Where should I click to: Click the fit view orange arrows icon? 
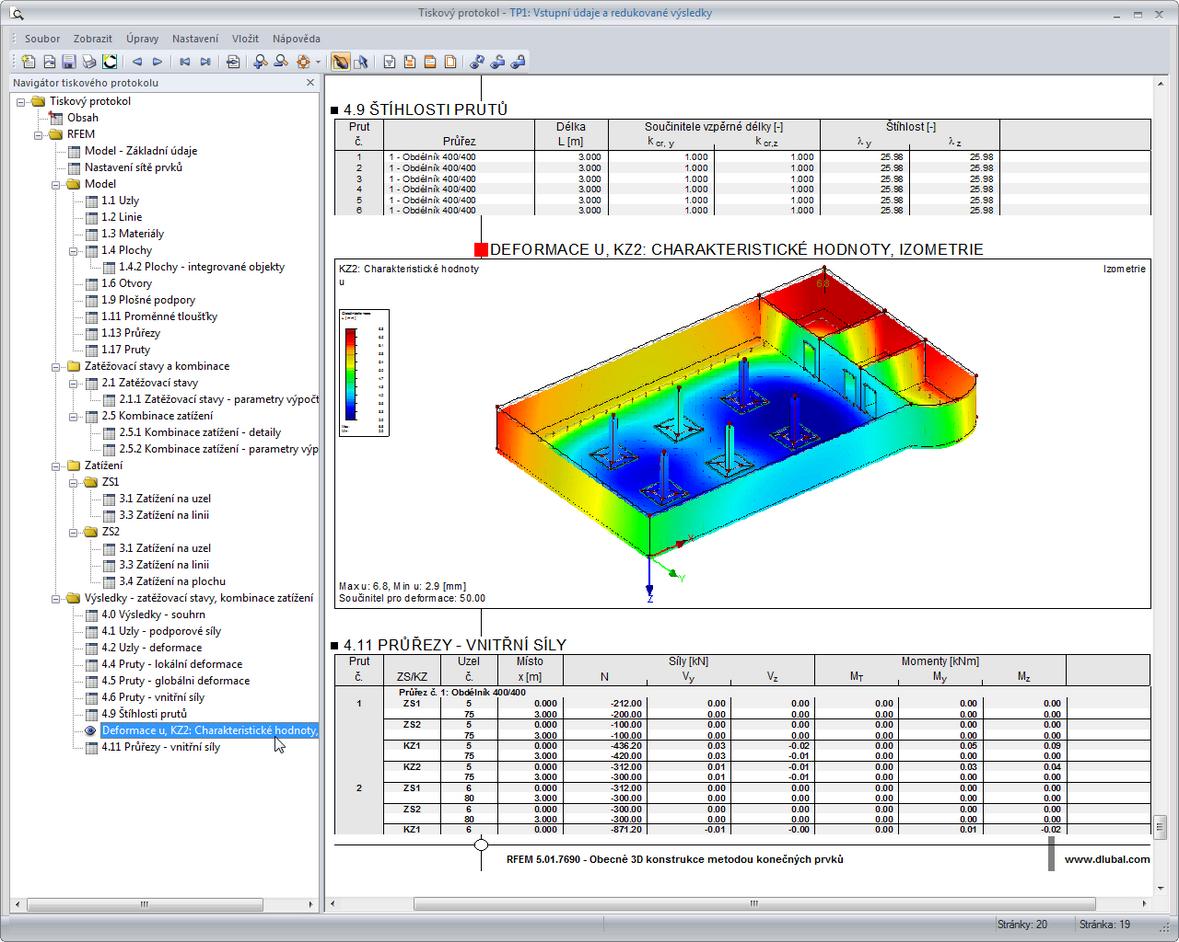click(303, 62)
